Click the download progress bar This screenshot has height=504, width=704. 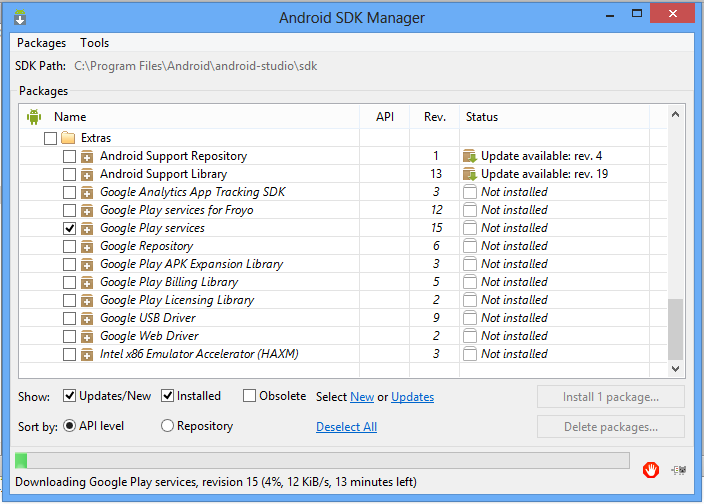click(x=322, y=460)
